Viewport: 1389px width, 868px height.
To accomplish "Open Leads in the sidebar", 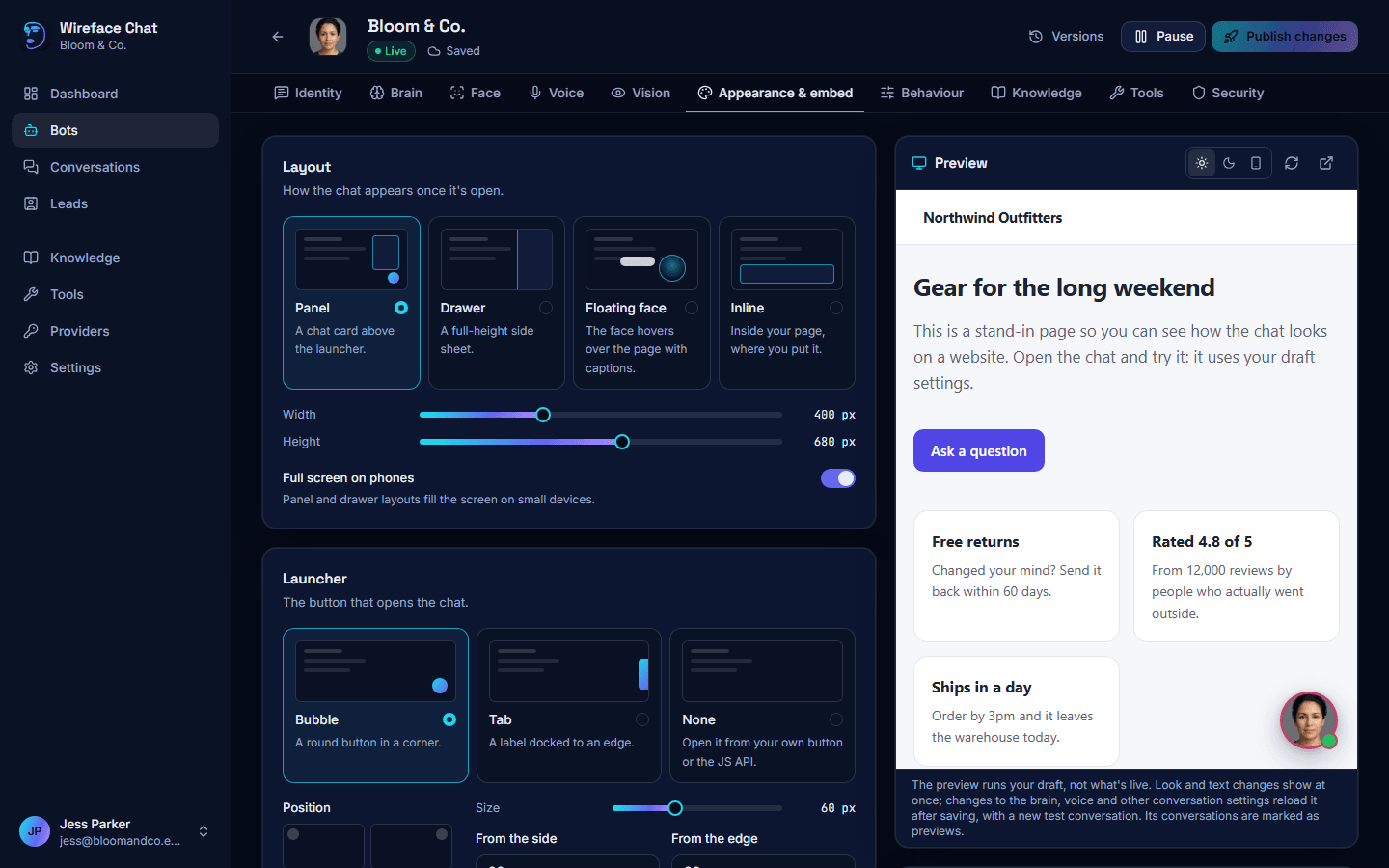I will [x=115, y=203].
